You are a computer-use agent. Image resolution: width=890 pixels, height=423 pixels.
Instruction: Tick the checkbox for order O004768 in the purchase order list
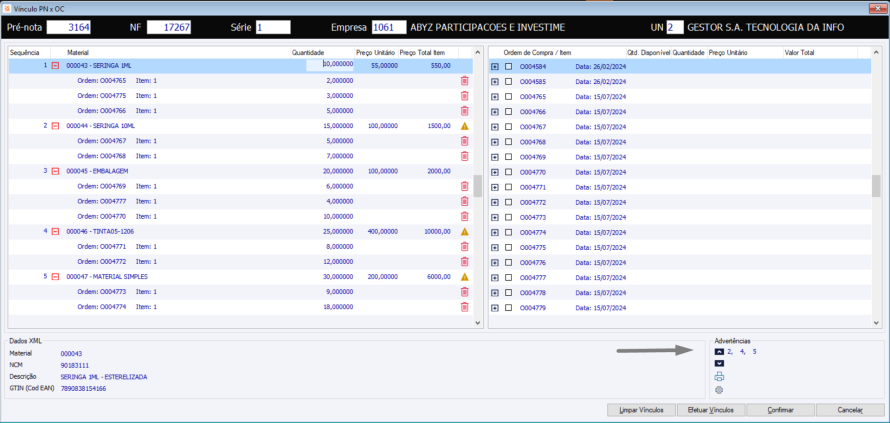point(509,142)
